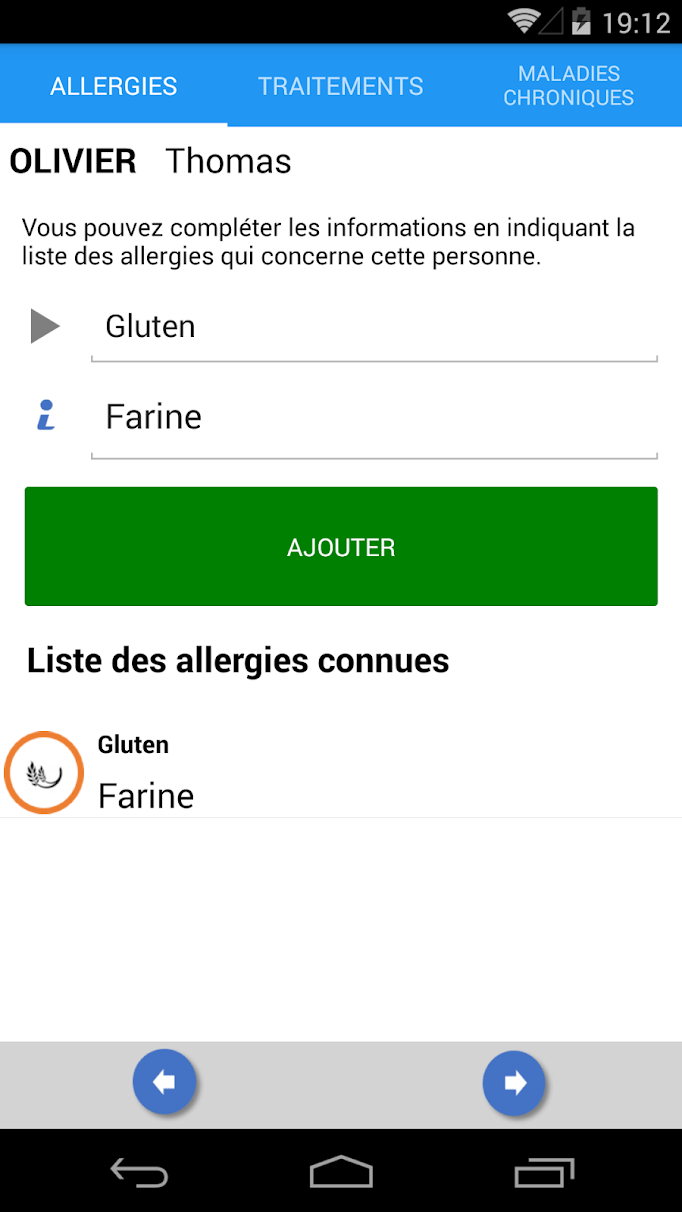Focus the Gluten allergy input field

(x=374, y=327)
